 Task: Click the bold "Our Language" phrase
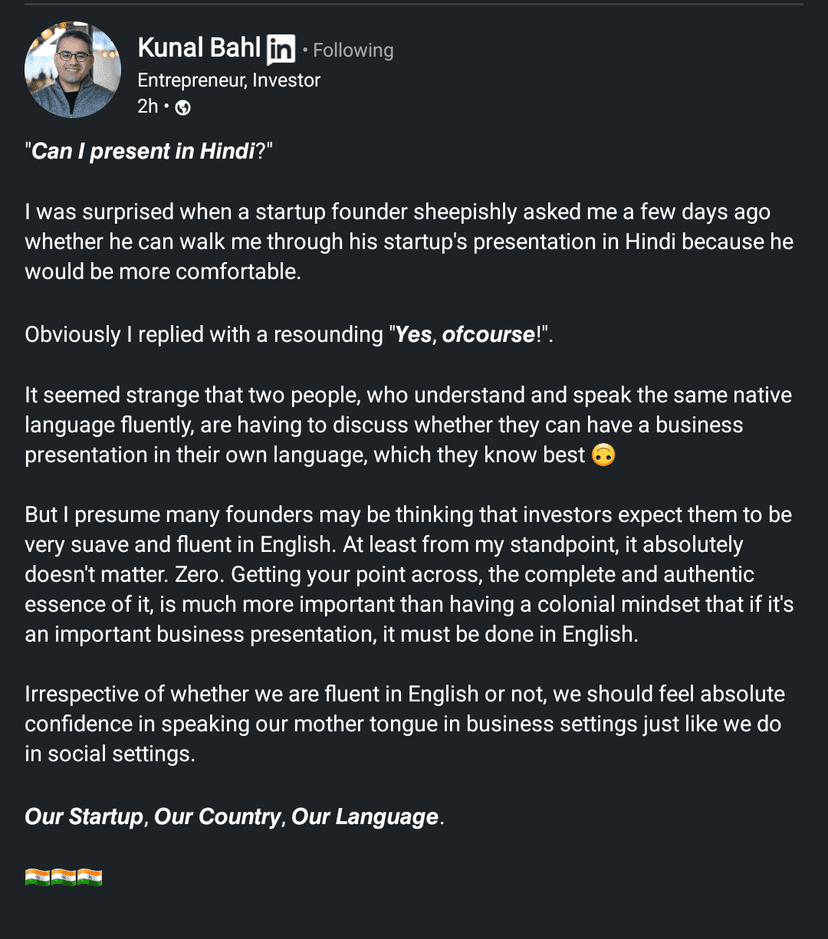pyautogui.click(x=365, y=817)
